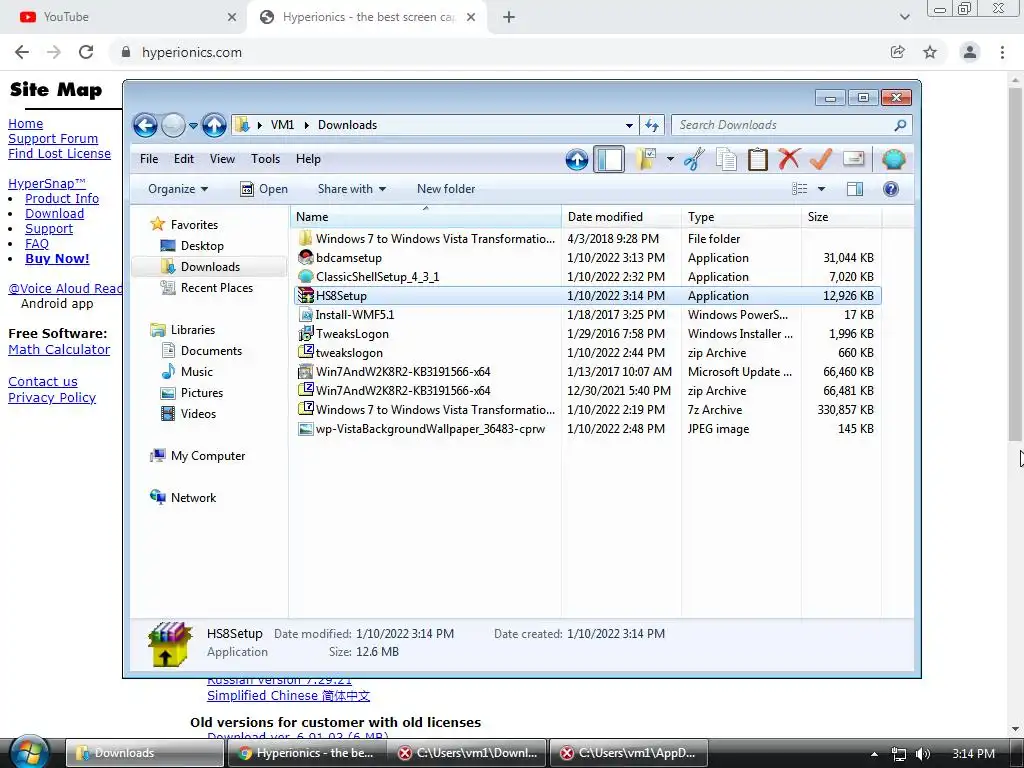Select the Windows 7 to Vista 7z Archive
The width and height of the screenshot is (1024, 768).
tap(588, 410)
